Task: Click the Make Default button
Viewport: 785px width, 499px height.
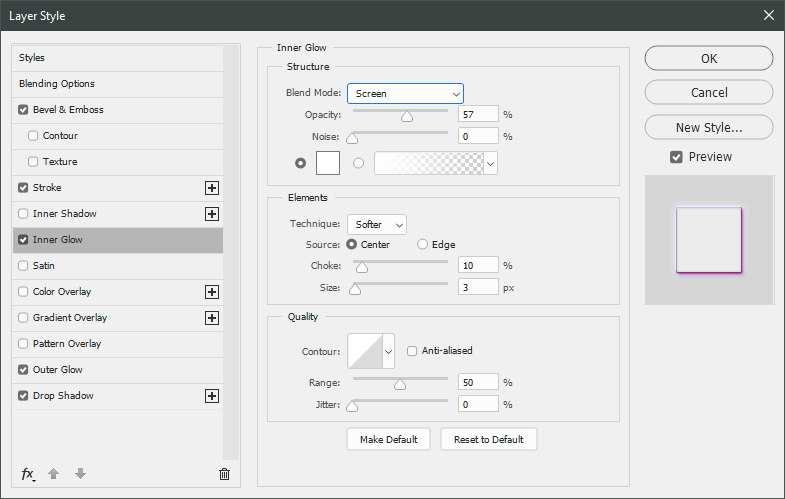Action: tap(388, 440)
